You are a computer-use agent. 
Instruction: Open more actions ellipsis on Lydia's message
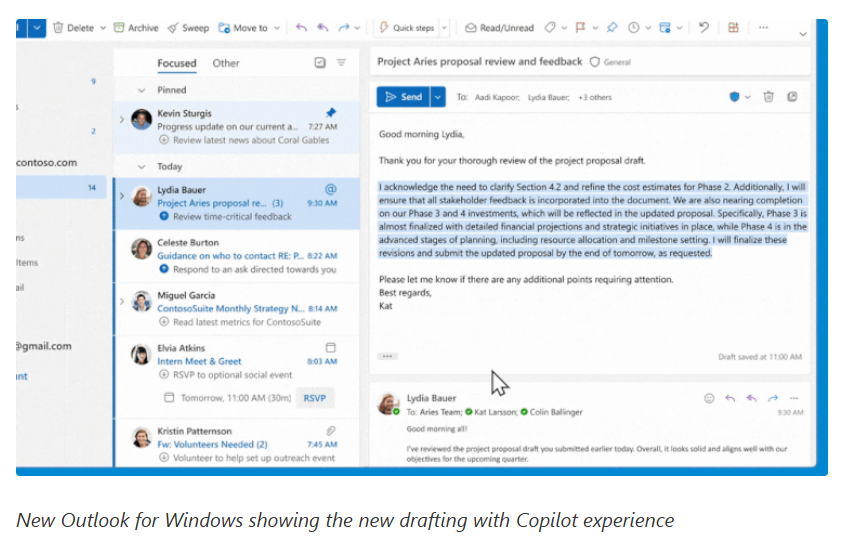pyautogui.click(x=794, y=398)
